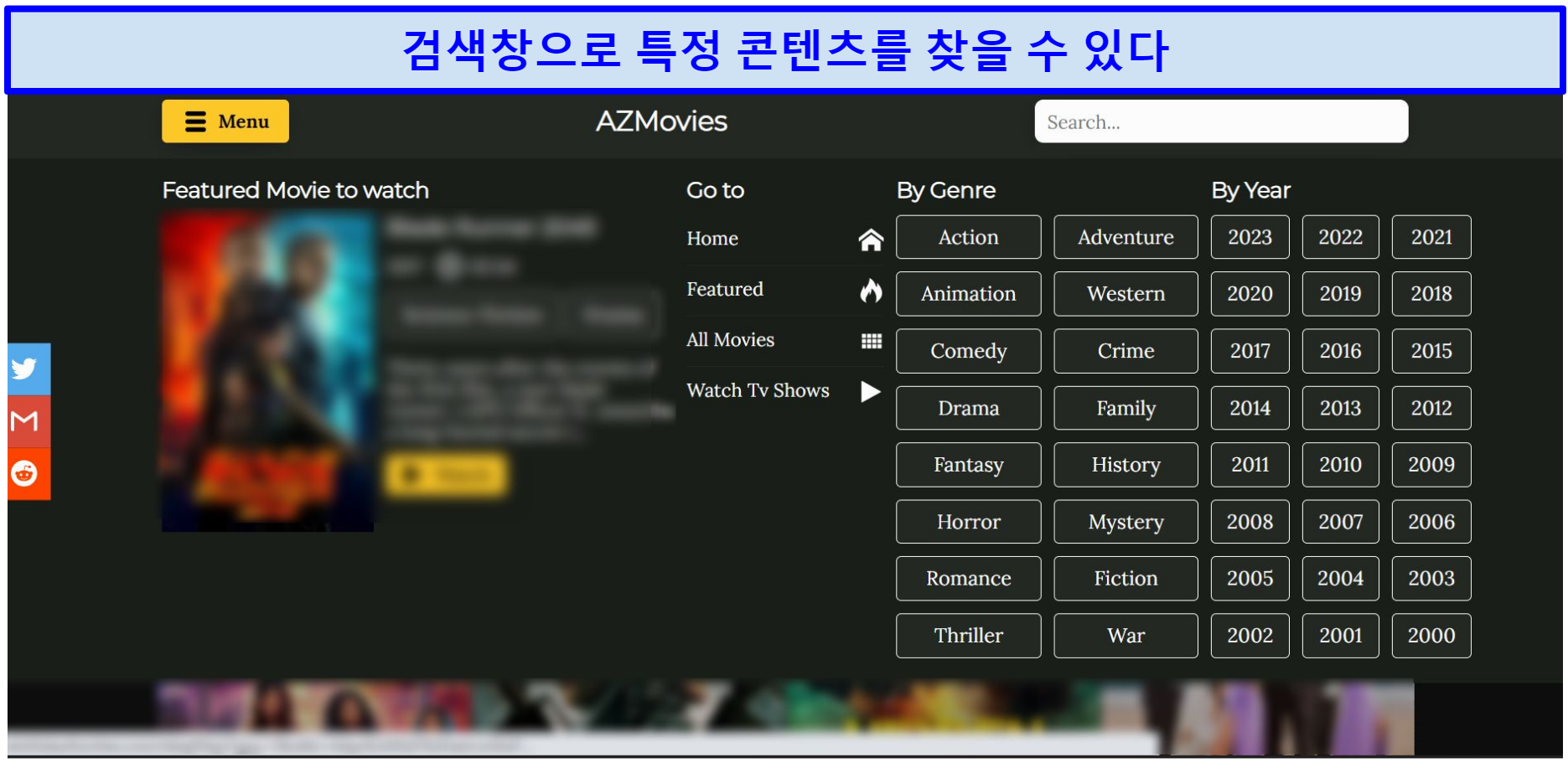Click the featured movie poster thumbnail

tap(267, 372)
